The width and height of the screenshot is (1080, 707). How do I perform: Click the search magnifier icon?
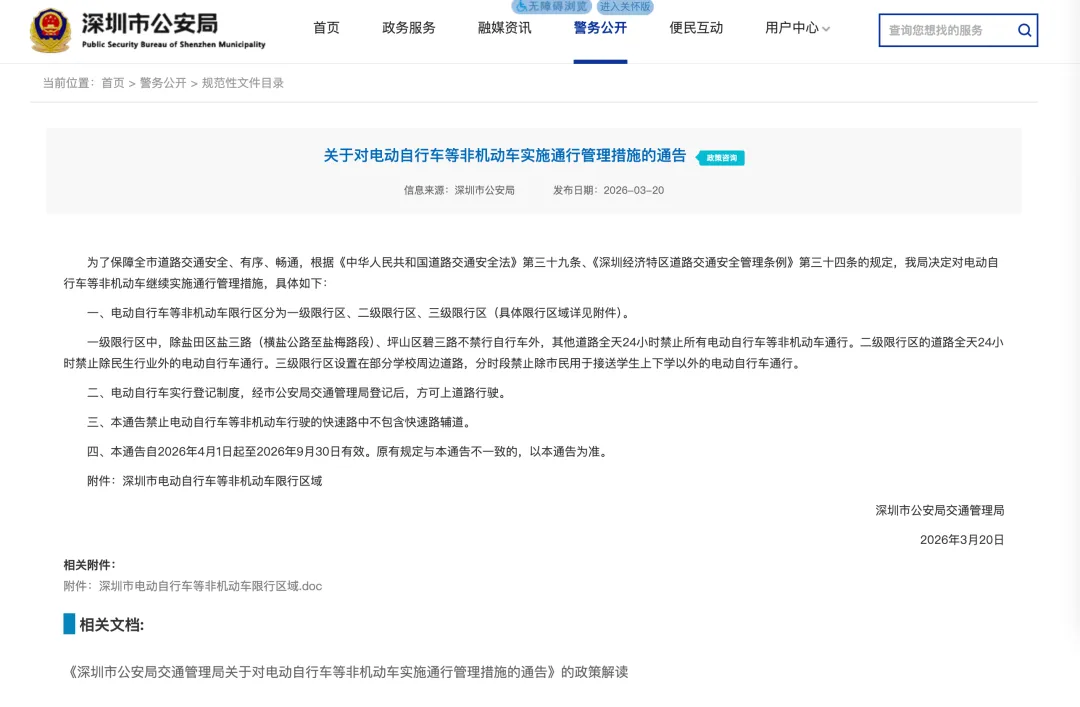pyautogui.click(x=1024, y=30)
